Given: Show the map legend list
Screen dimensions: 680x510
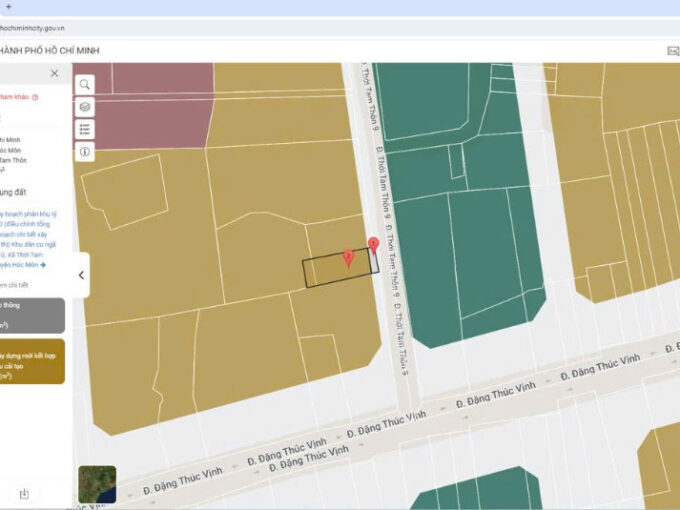Looking at the screenshot, I should point(85,129).
